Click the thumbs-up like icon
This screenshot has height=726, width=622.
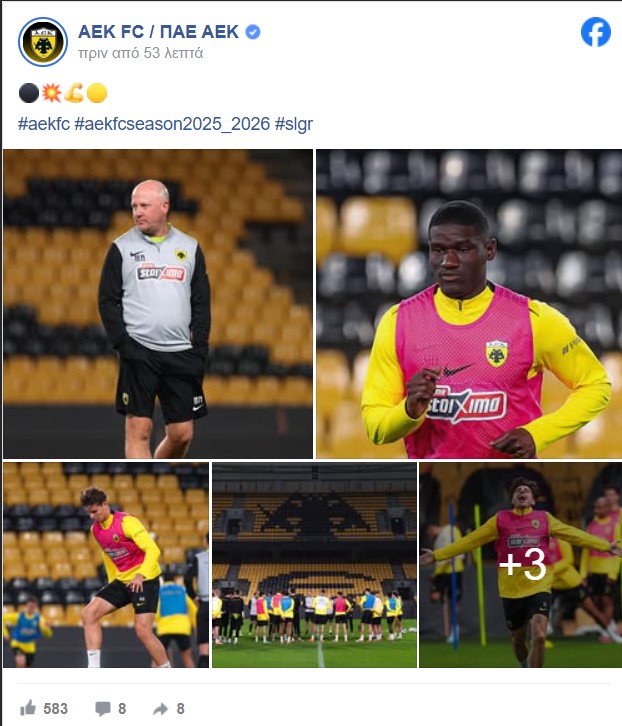(x=28, y=708)
